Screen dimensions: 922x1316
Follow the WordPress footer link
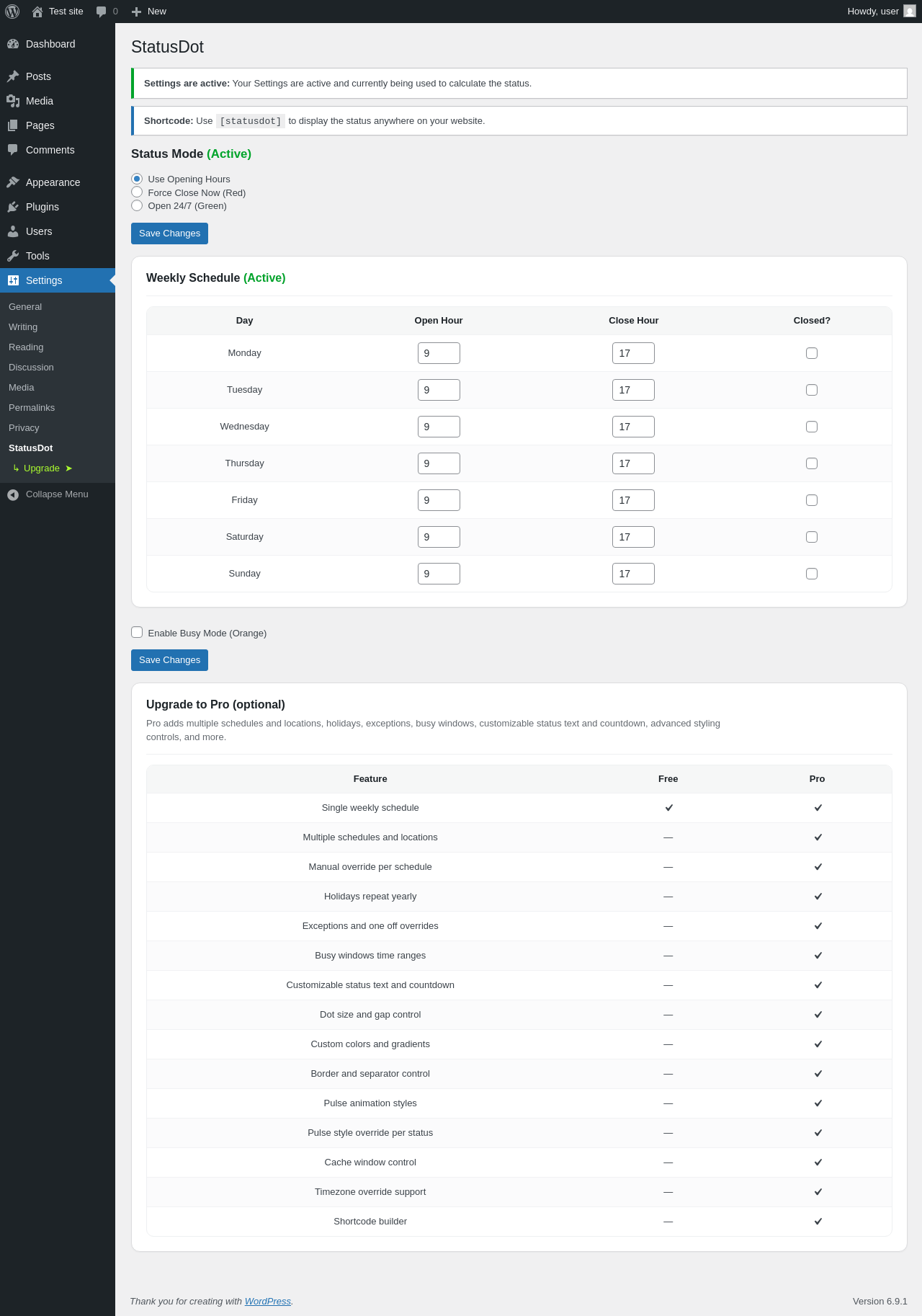[268, 1301]
